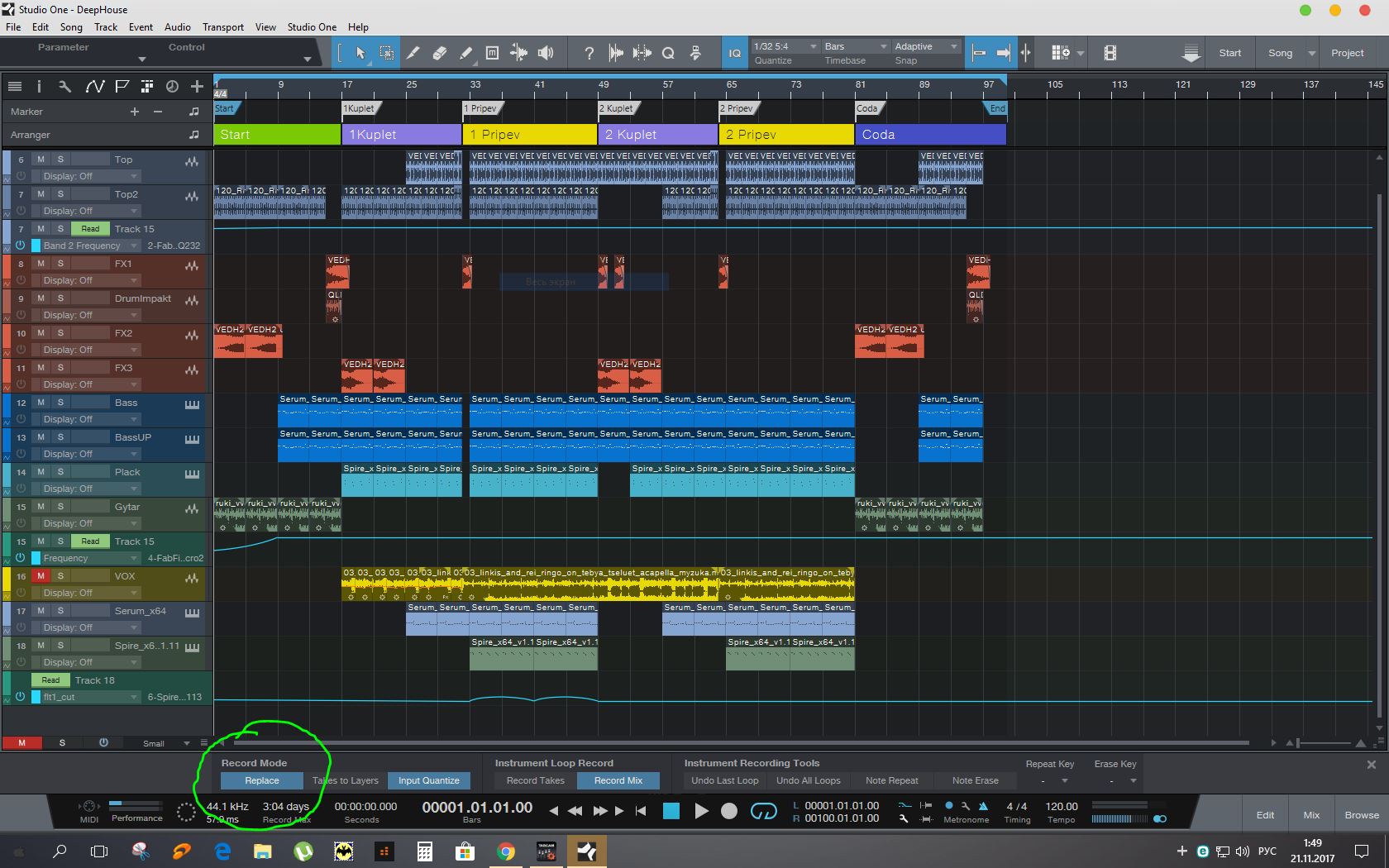Open the Mix view button

point(1311,814)
